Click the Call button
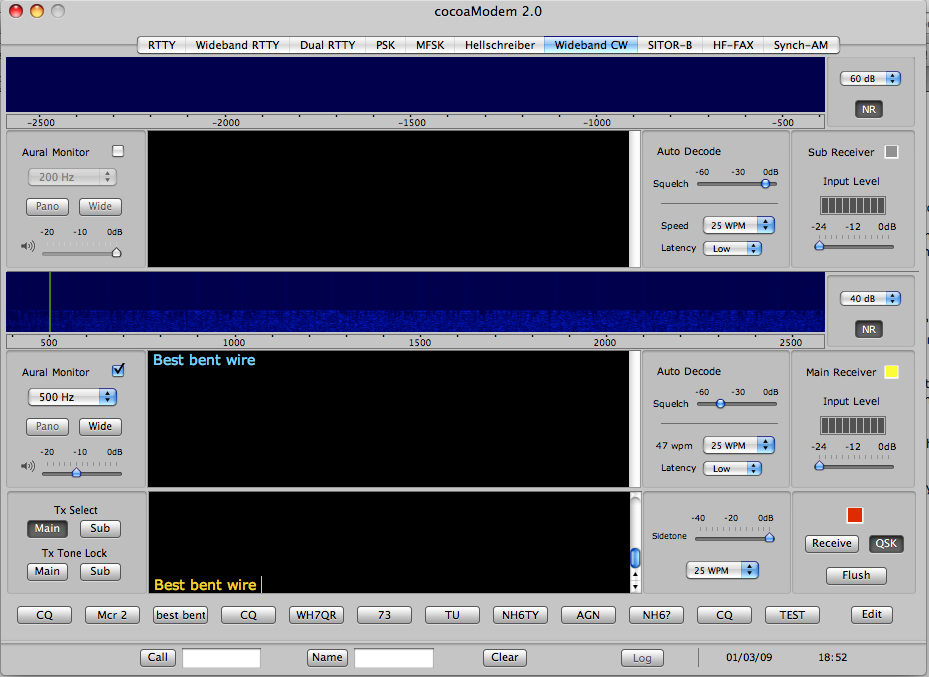The image size is (929, 677). tap(158, 657)
